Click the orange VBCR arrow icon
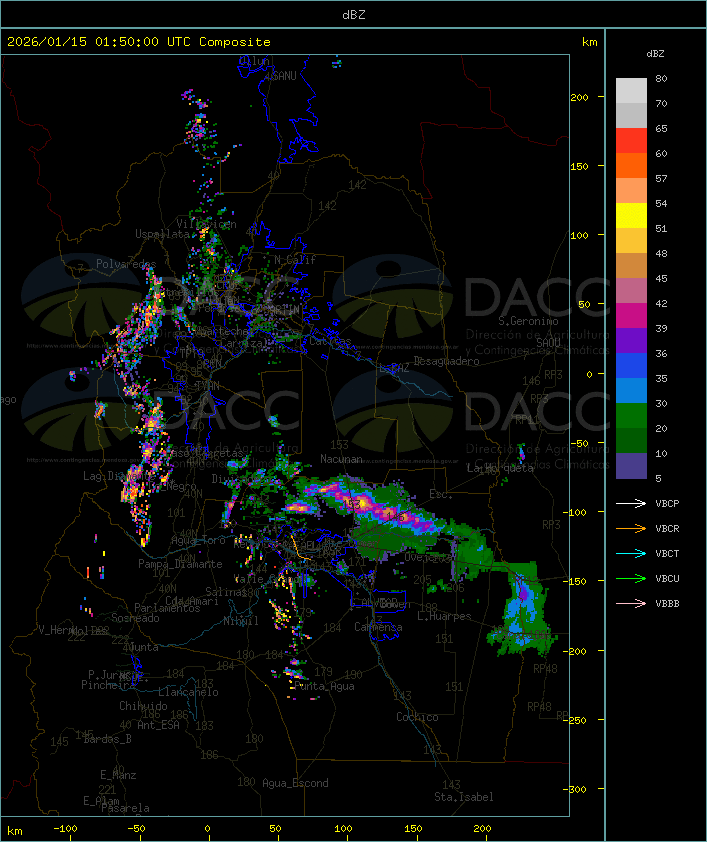This screenshot has width=707, height=842. [631, 528]
